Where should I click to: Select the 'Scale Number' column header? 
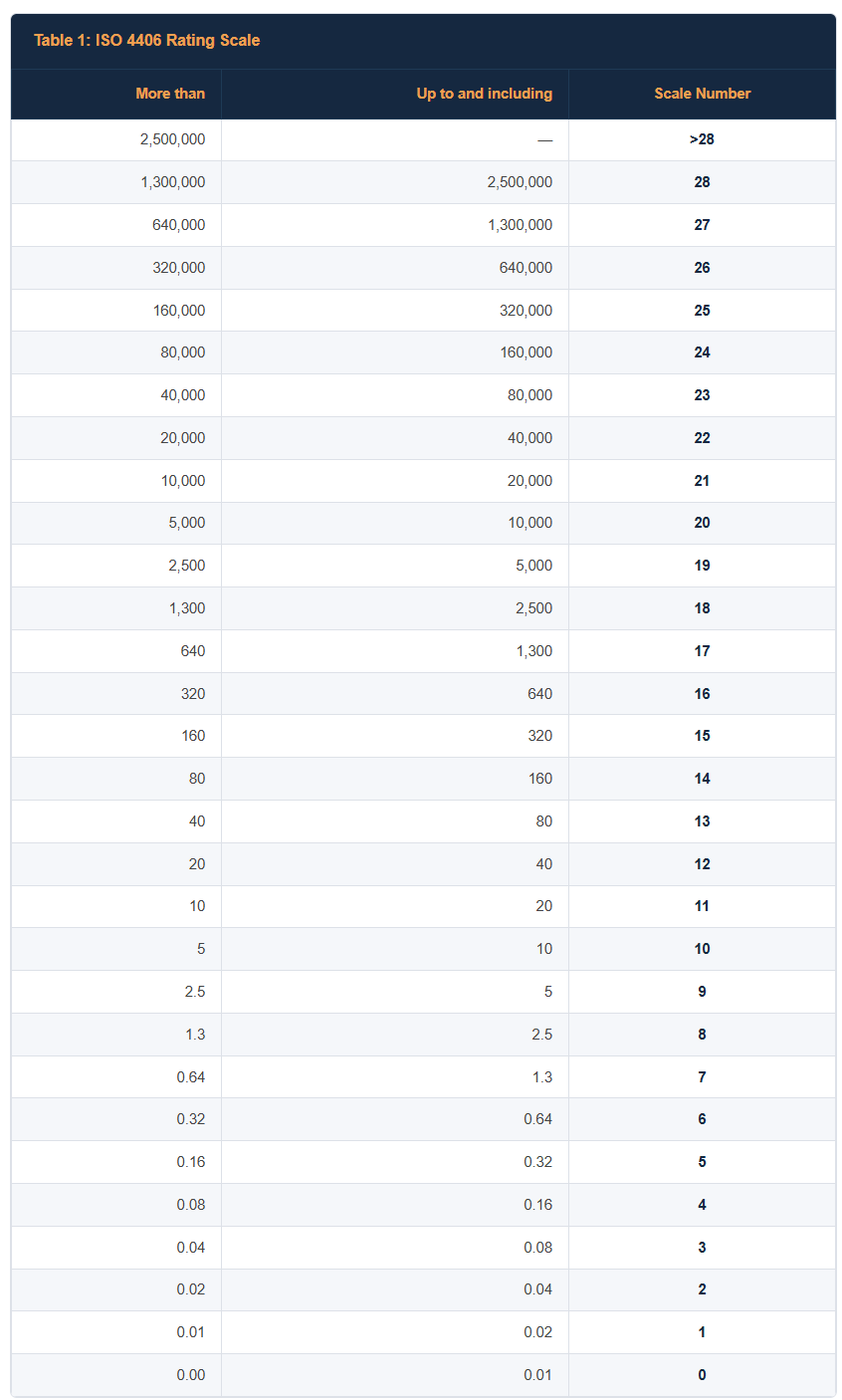[x=702, y=94]
